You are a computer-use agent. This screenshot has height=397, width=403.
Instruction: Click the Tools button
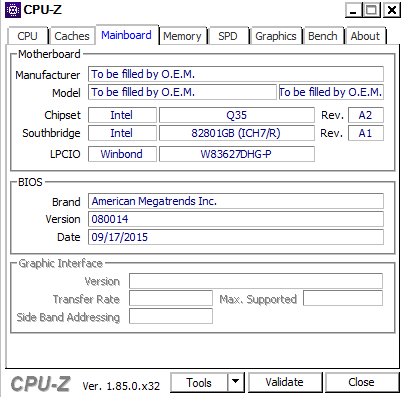tap(199, 382)
